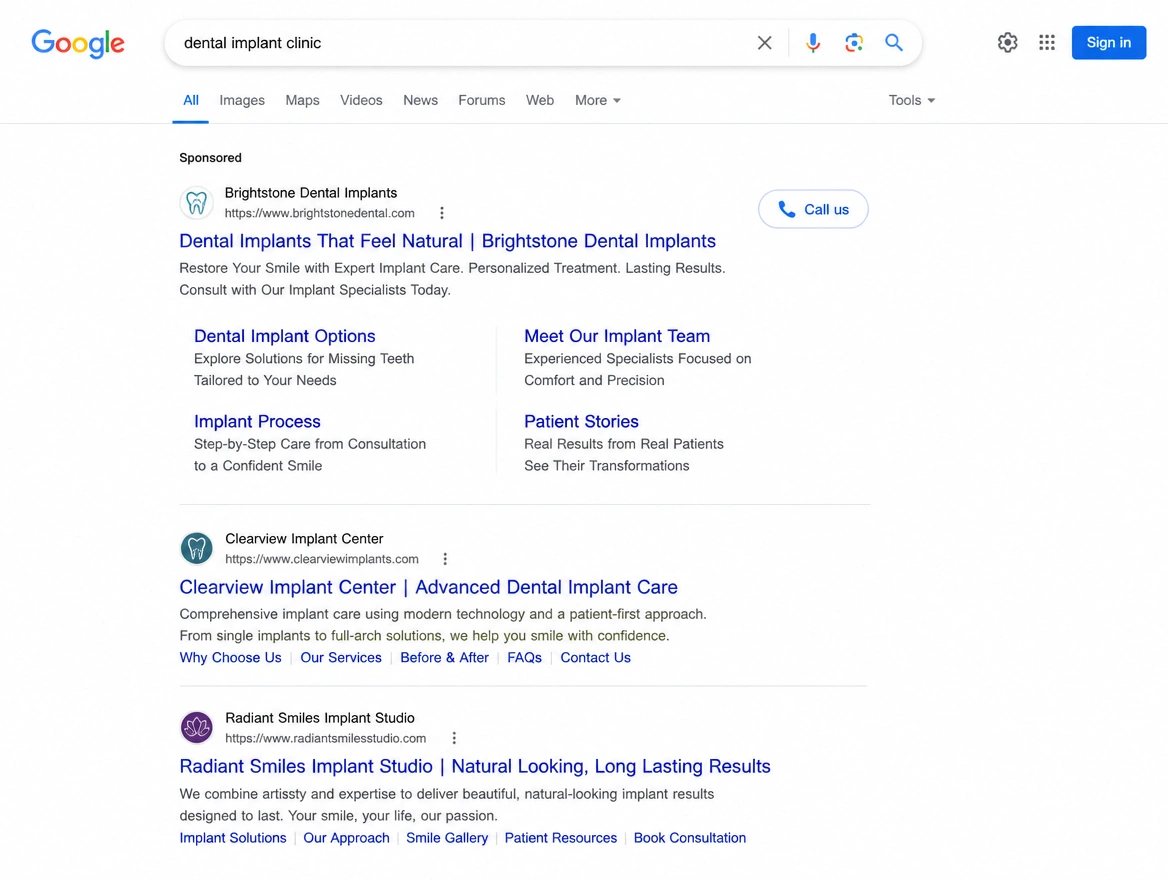Open Clearview Implant Center result title
Viewport: 1168px width, 880px height.
428,587
